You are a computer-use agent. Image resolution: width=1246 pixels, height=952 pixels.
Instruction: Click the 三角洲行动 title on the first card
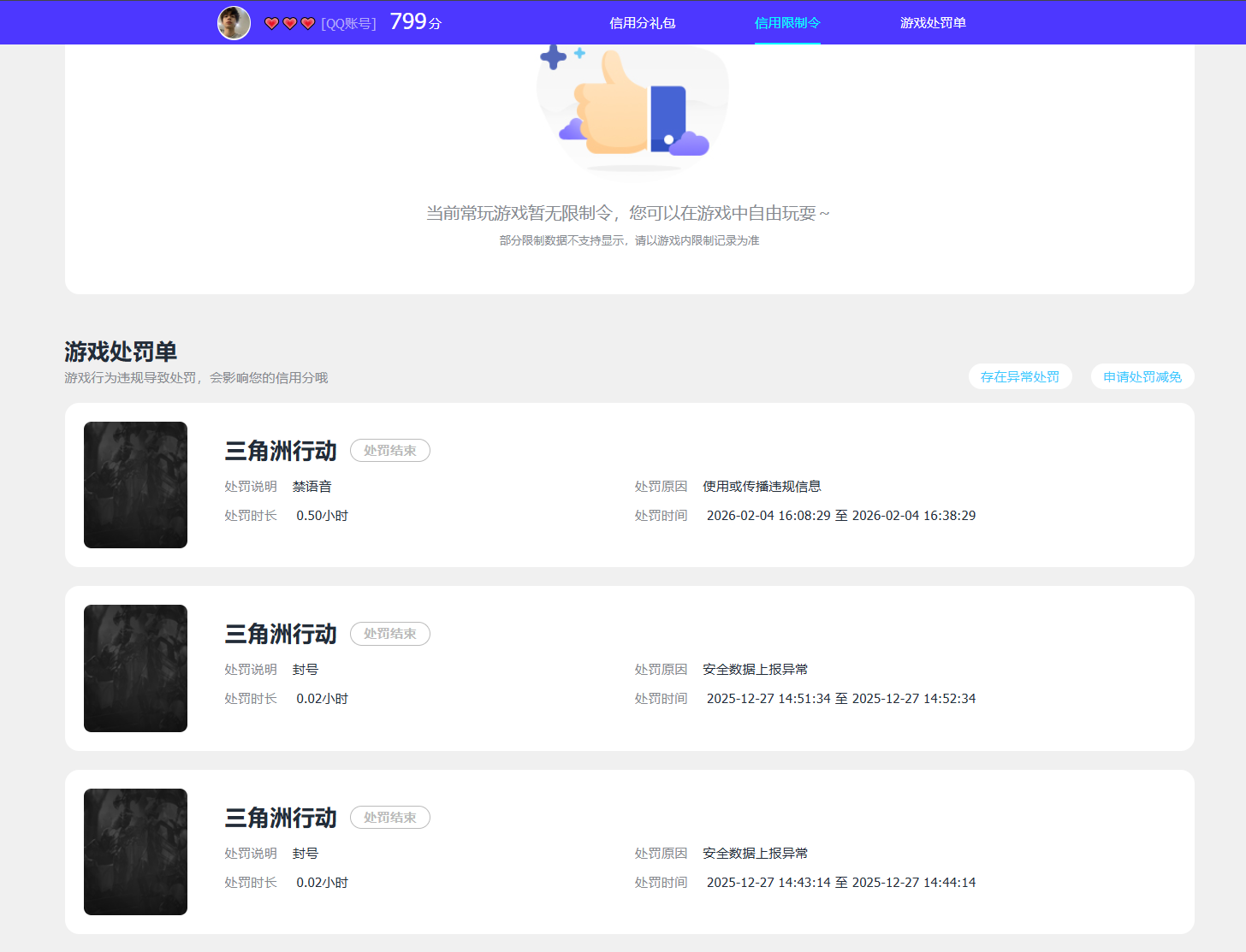[280, 450]
